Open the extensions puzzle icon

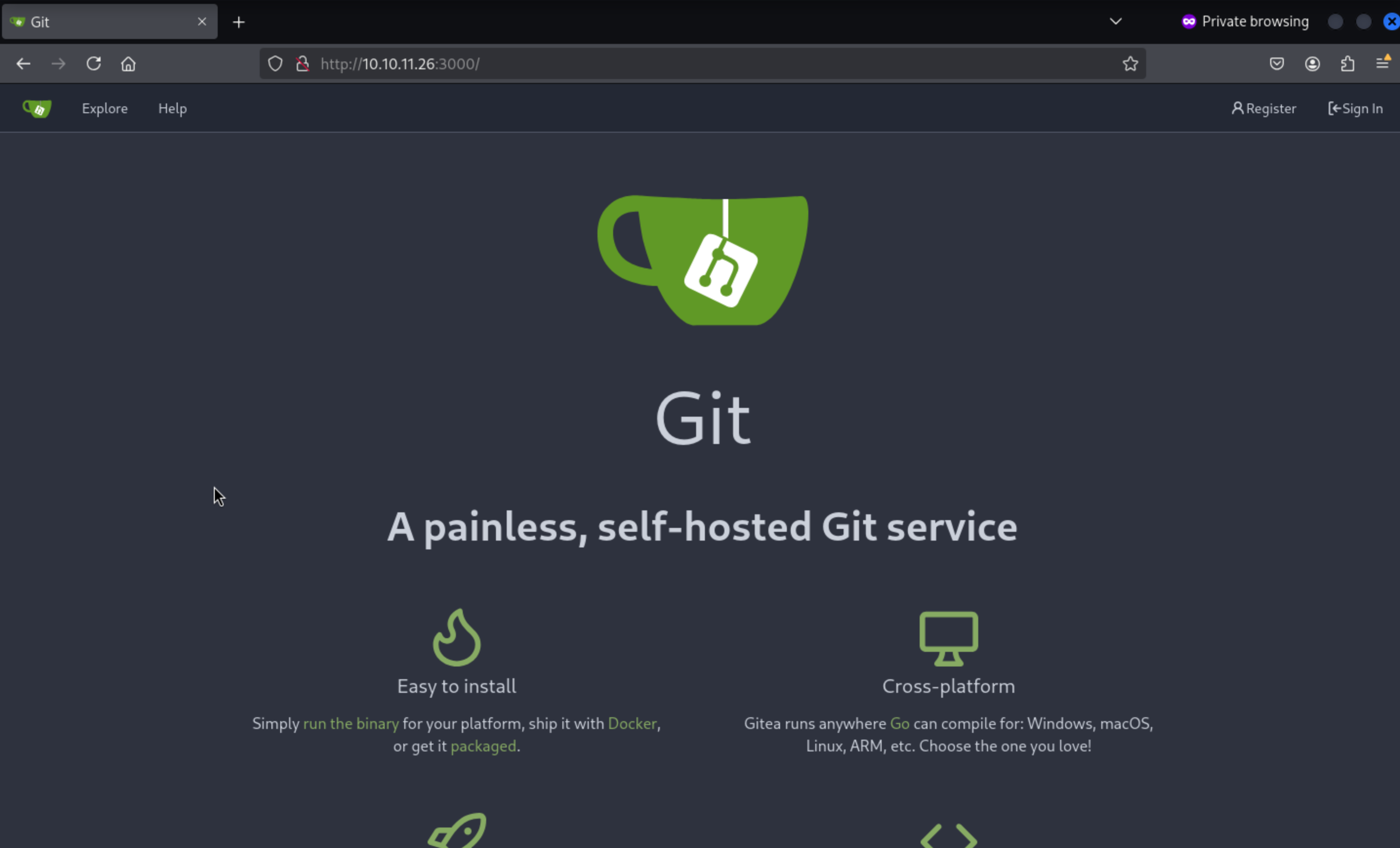pos(1347,63)
